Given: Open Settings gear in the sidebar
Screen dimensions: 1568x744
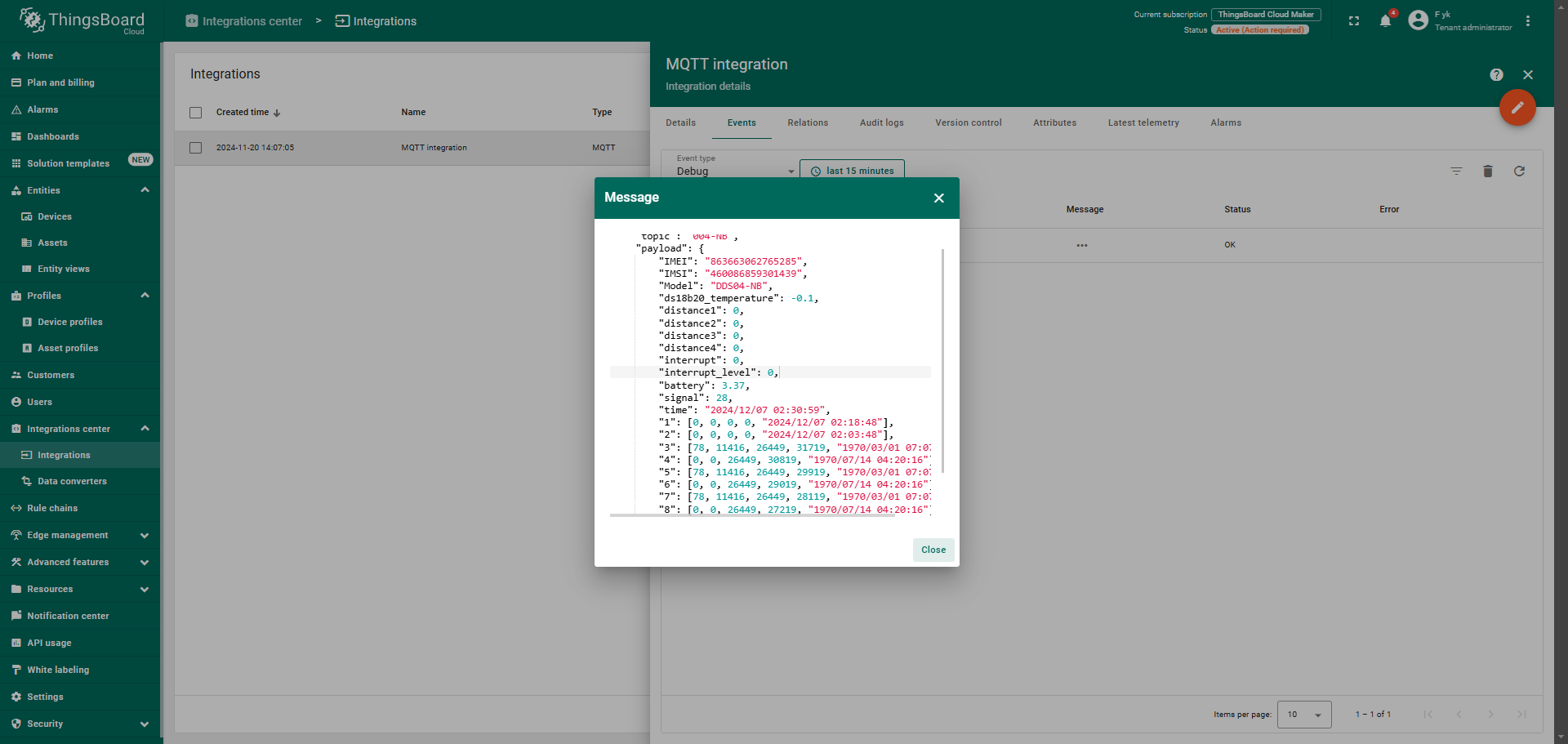Looking at the screenshot, I should [16, 697].
